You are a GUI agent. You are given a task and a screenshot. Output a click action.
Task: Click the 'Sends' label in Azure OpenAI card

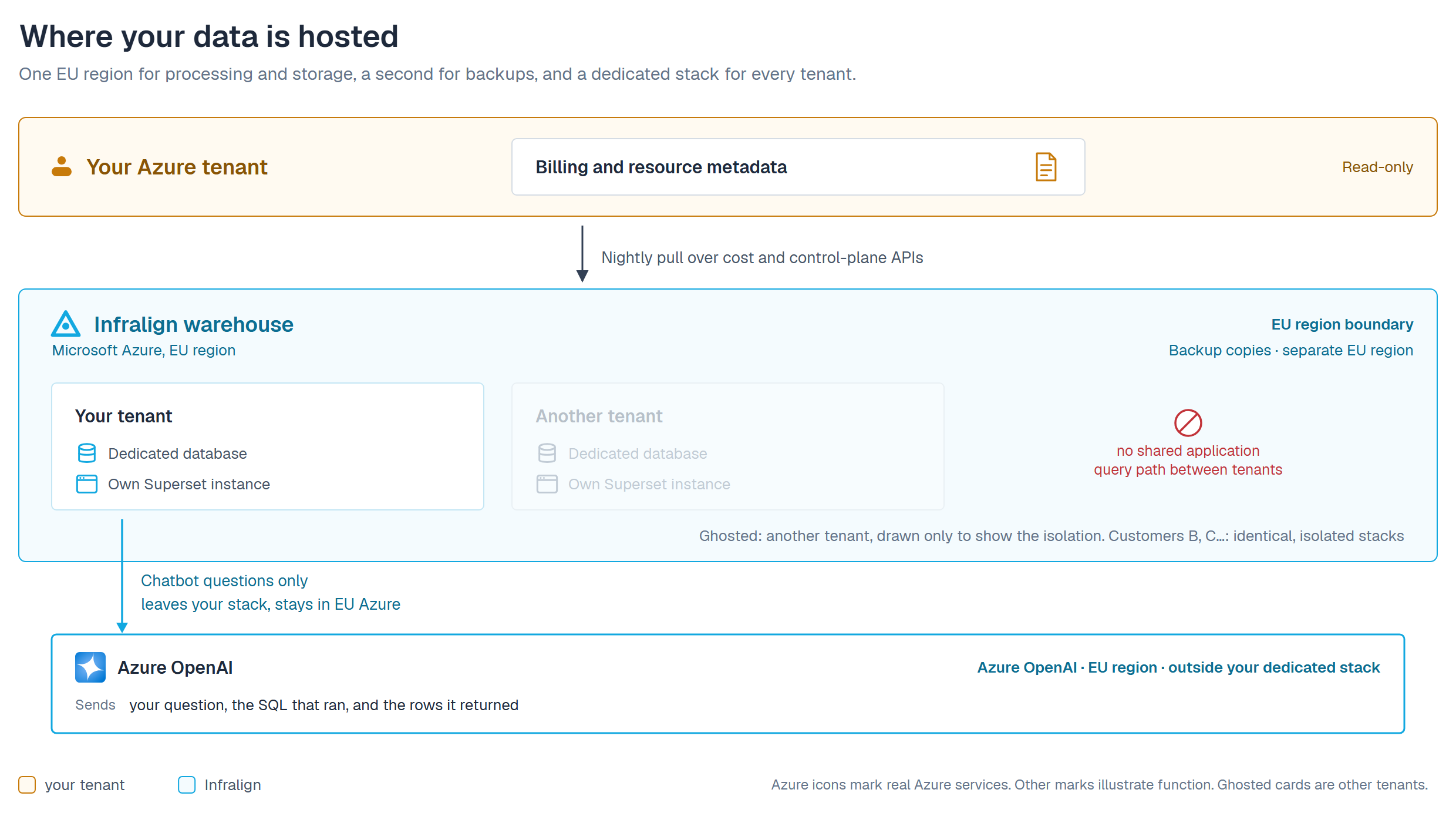coord(95,705)
